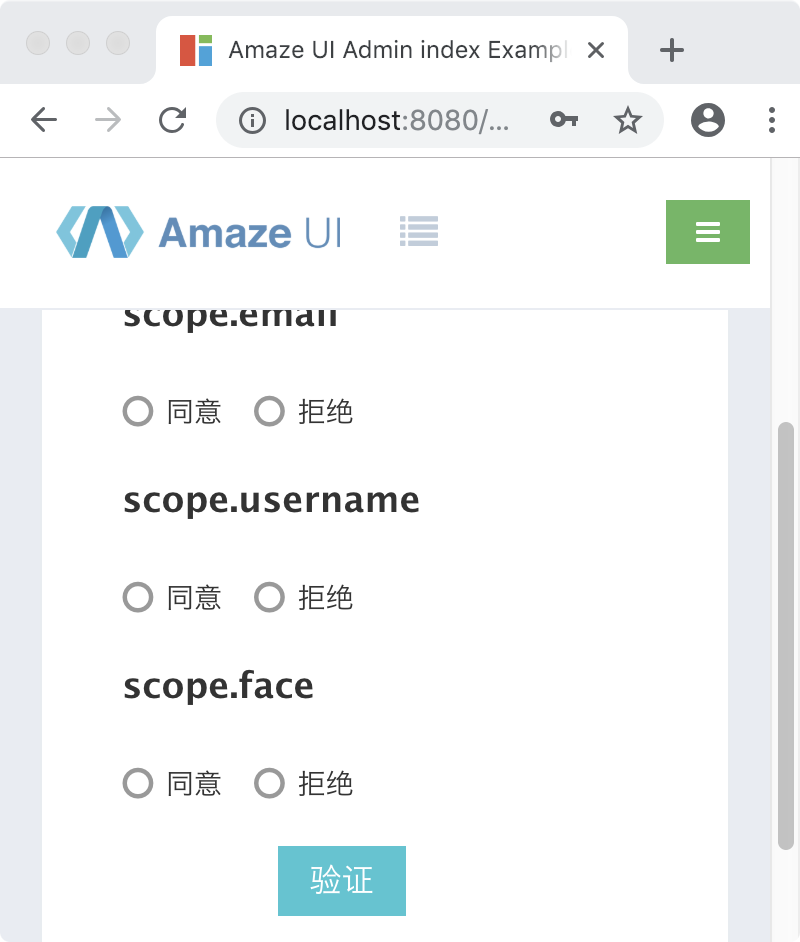
Task: Select 同意 for scope.email
Action: click(138, 411)
